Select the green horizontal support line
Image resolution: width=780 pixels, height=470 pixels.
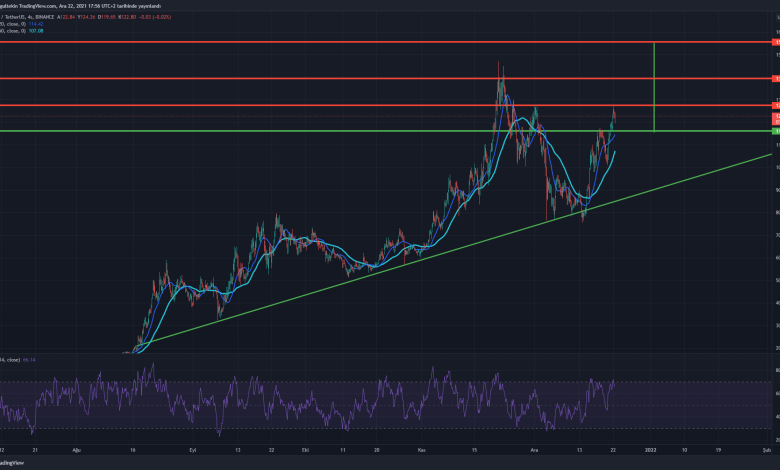click(x=300, y=131)
